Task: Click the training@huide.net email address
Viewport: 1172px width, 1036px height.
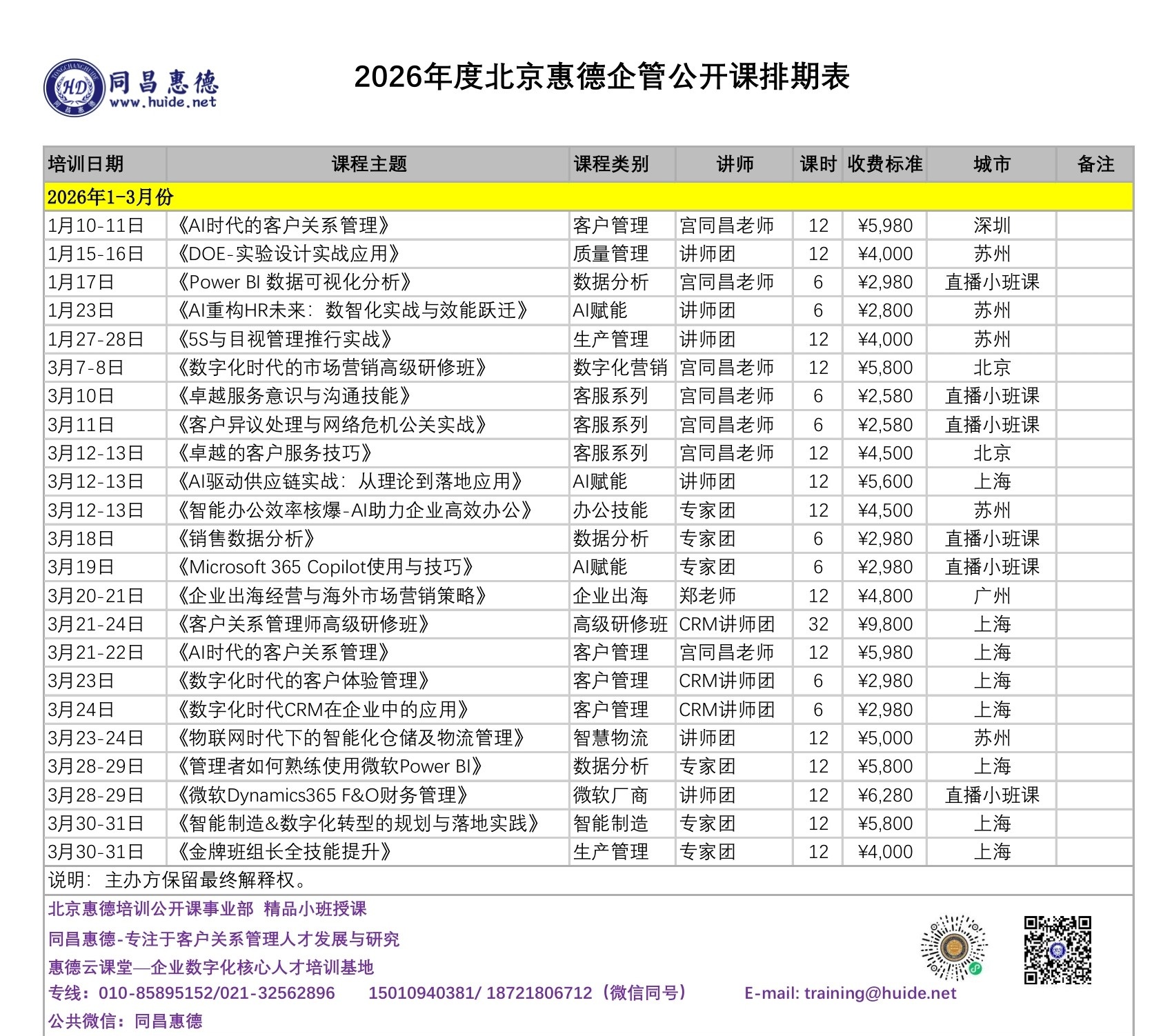Action: coord(880,993)
